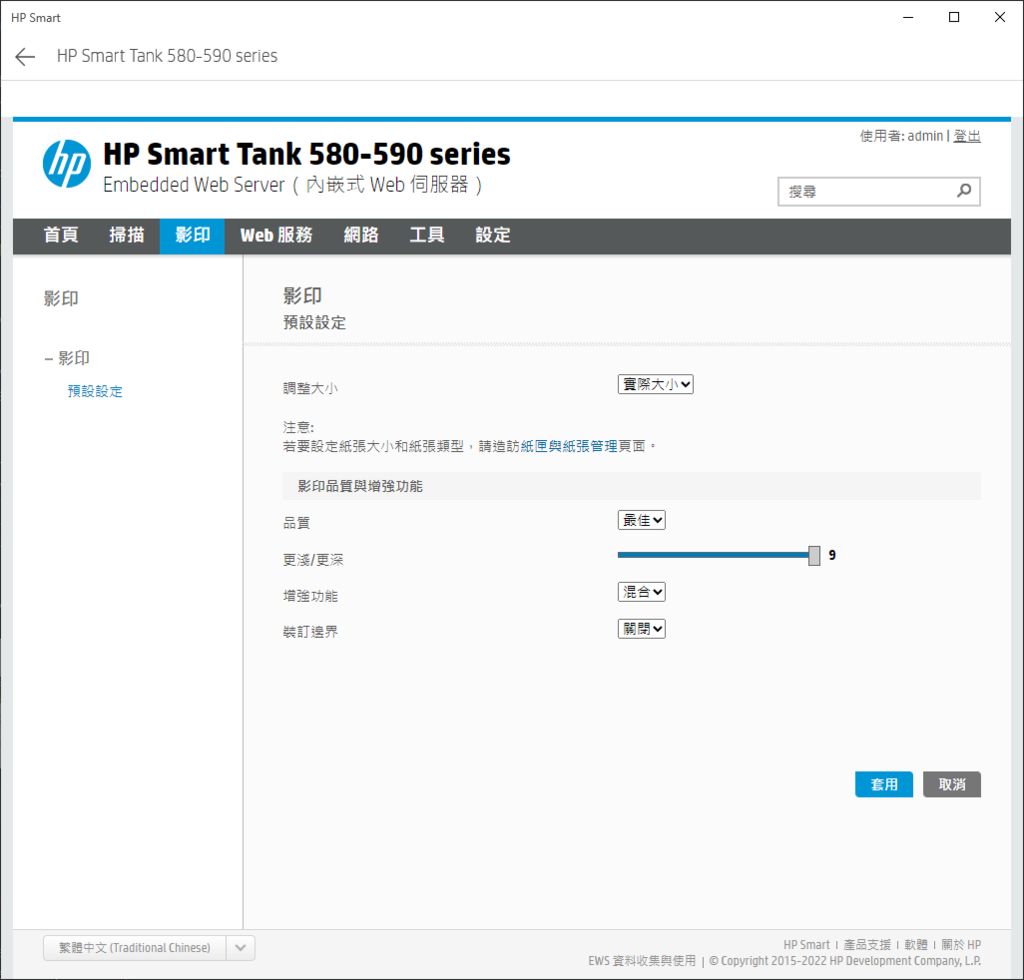Close the HP Smart window
Viewport: 1024px width, 980px height.
(x=1000, y=17)
